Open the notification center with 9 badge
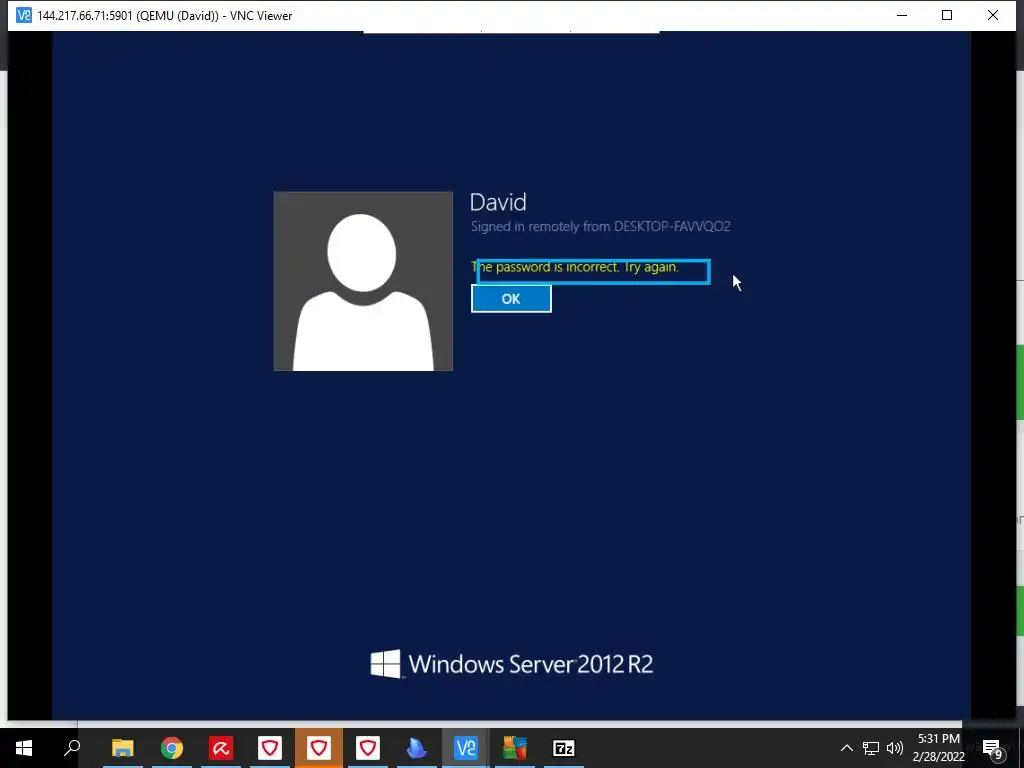 point(992,748)
